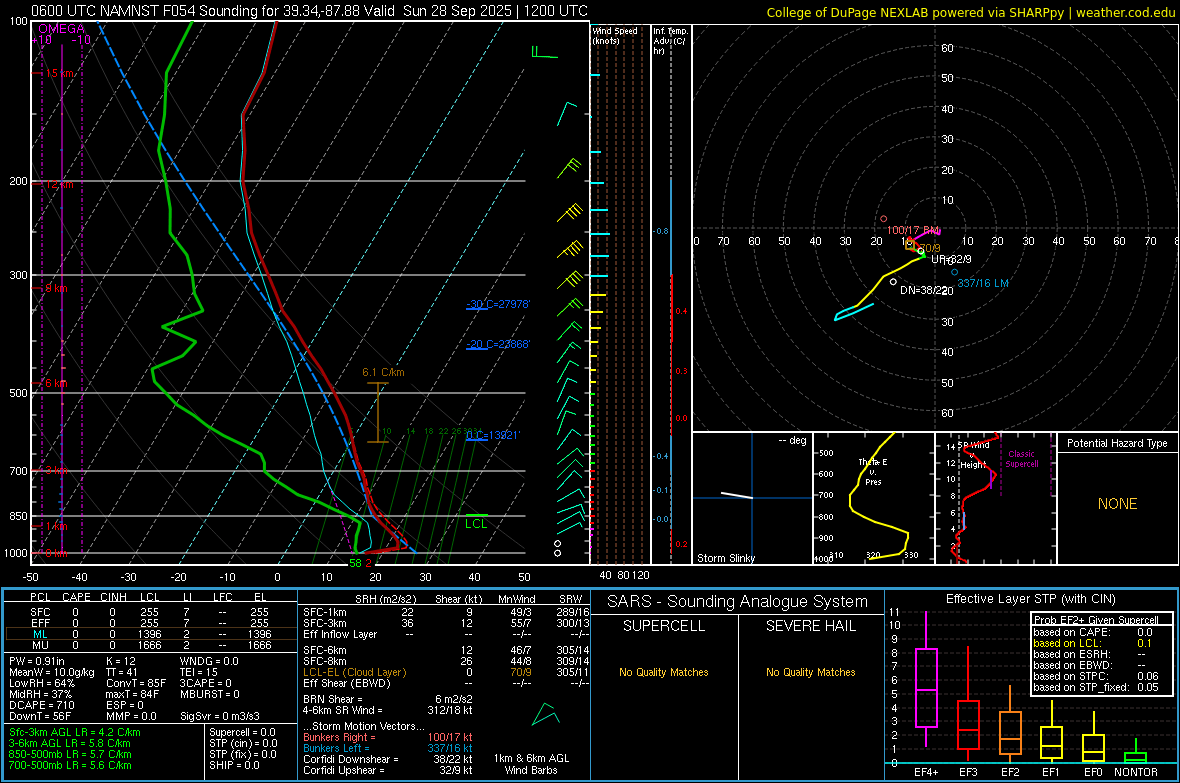Click the Theta-E v. Pres inset label
This screenshot has width=1180, height=783.
873,471
